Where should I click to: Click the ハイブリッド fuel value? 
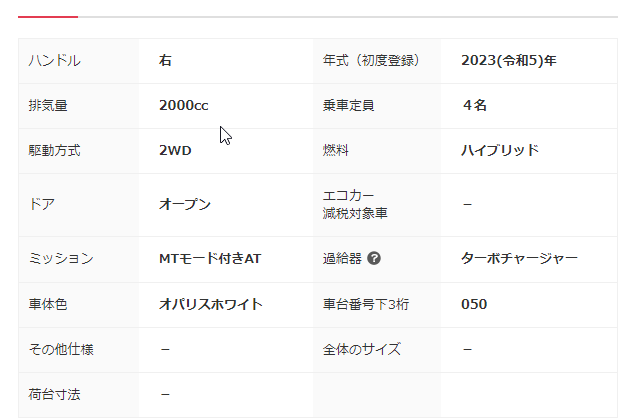pyautogui.click(x=500, y=151)
